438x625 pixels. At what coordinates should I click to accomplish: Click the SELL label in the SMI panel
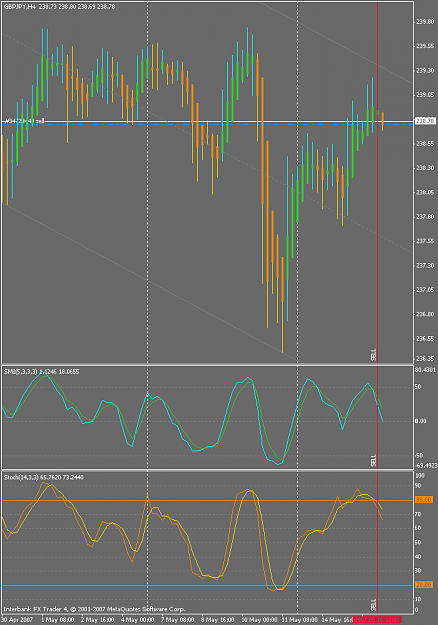(x=373, y=460)
